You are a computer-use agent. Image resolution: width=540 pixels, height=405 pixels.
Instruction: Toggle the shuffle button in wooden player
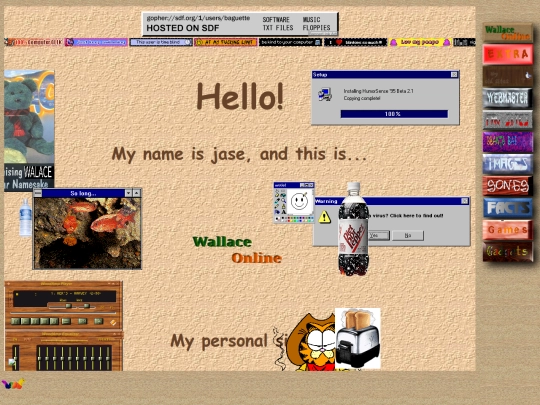coord(82,321)
